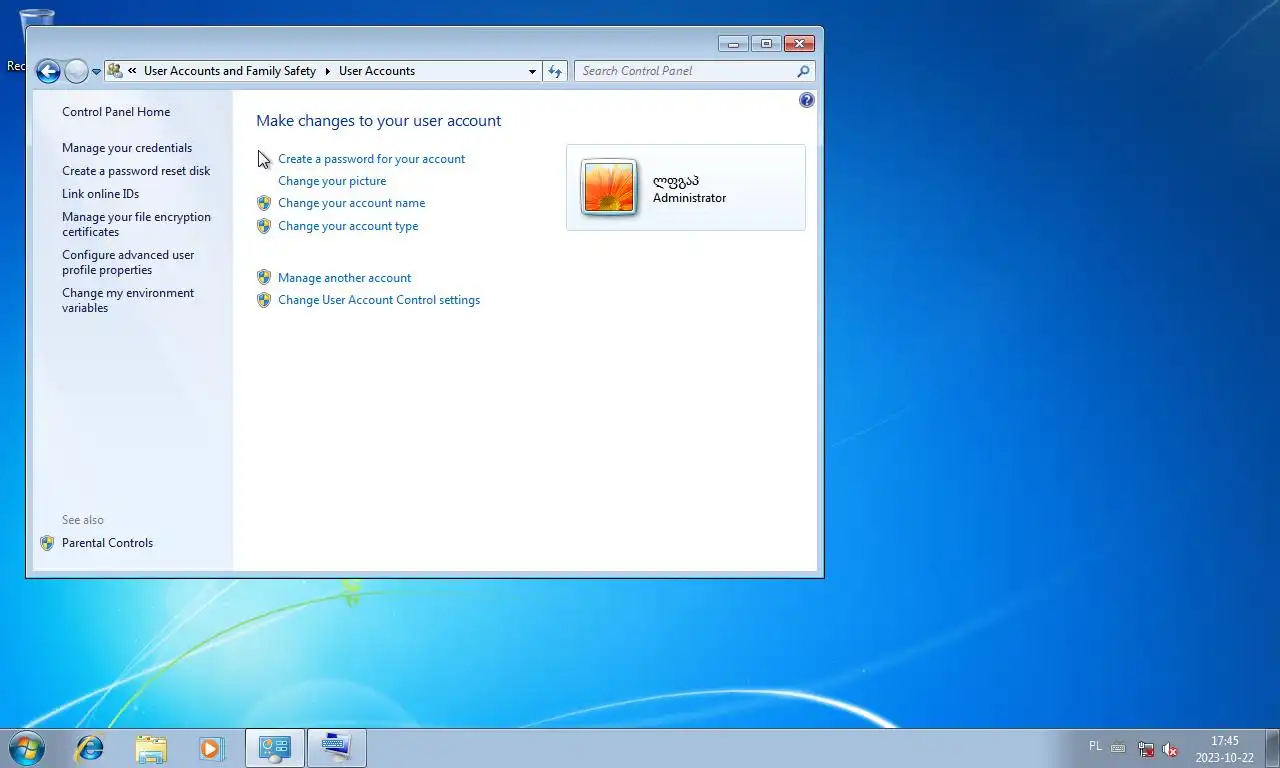Go back with the Back arrow button
Screen dimensions: 1280x768
tap(48, 71)
